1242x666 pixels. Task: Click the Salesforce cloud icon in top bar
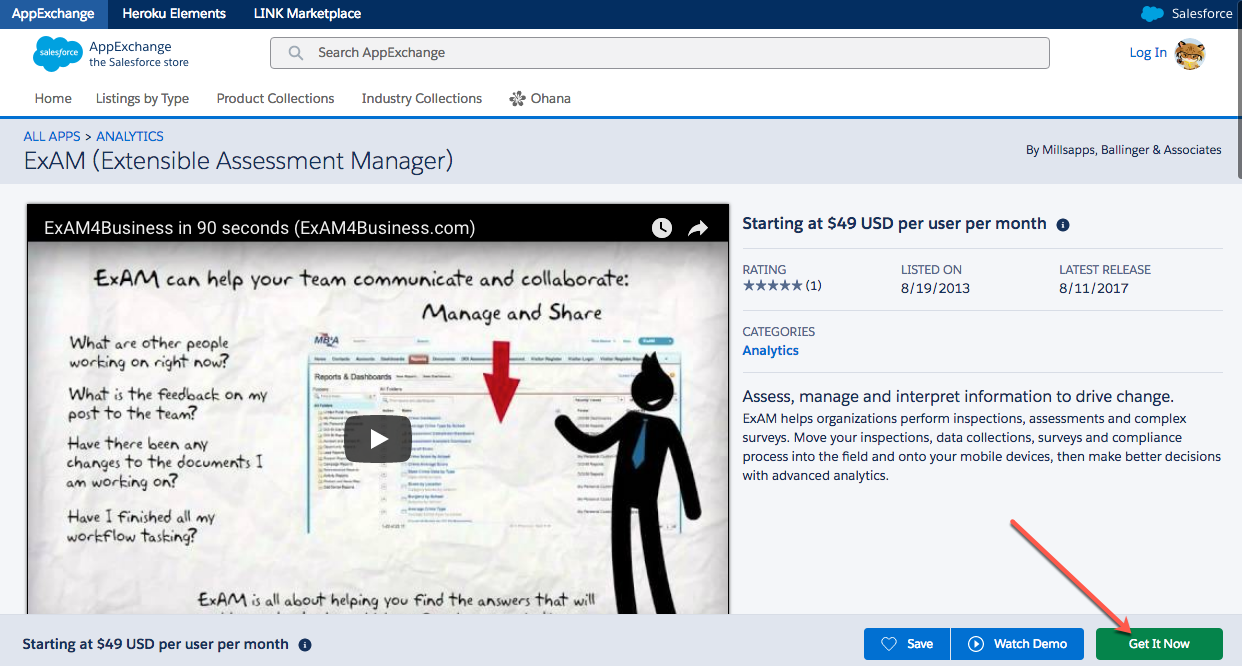click(x=1152, y=14)
